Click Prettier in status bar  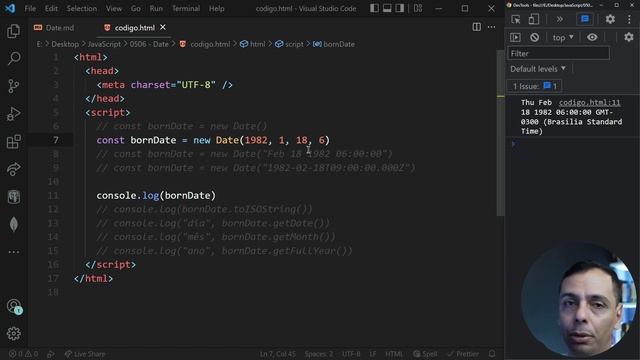coord(463,354)
